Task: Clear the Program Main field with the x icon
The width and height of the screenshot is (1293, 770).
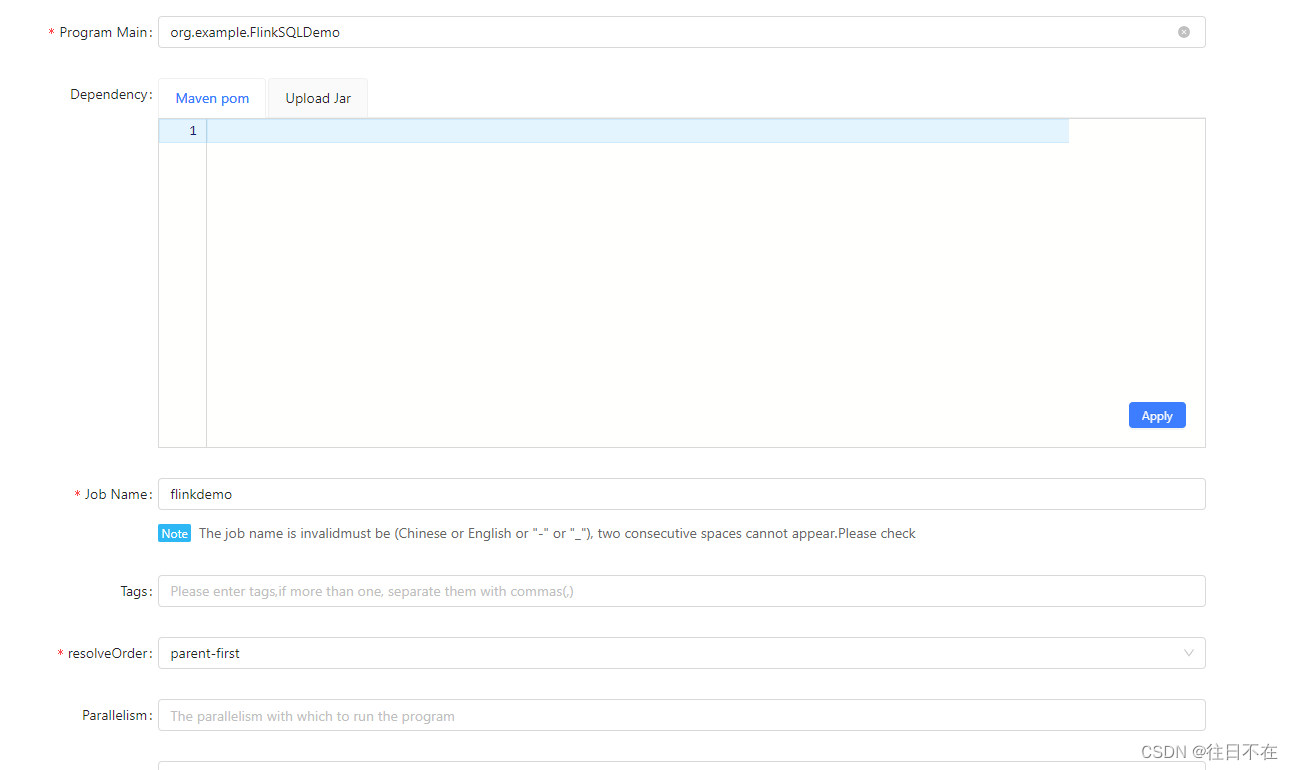Action: point(1184,32)
